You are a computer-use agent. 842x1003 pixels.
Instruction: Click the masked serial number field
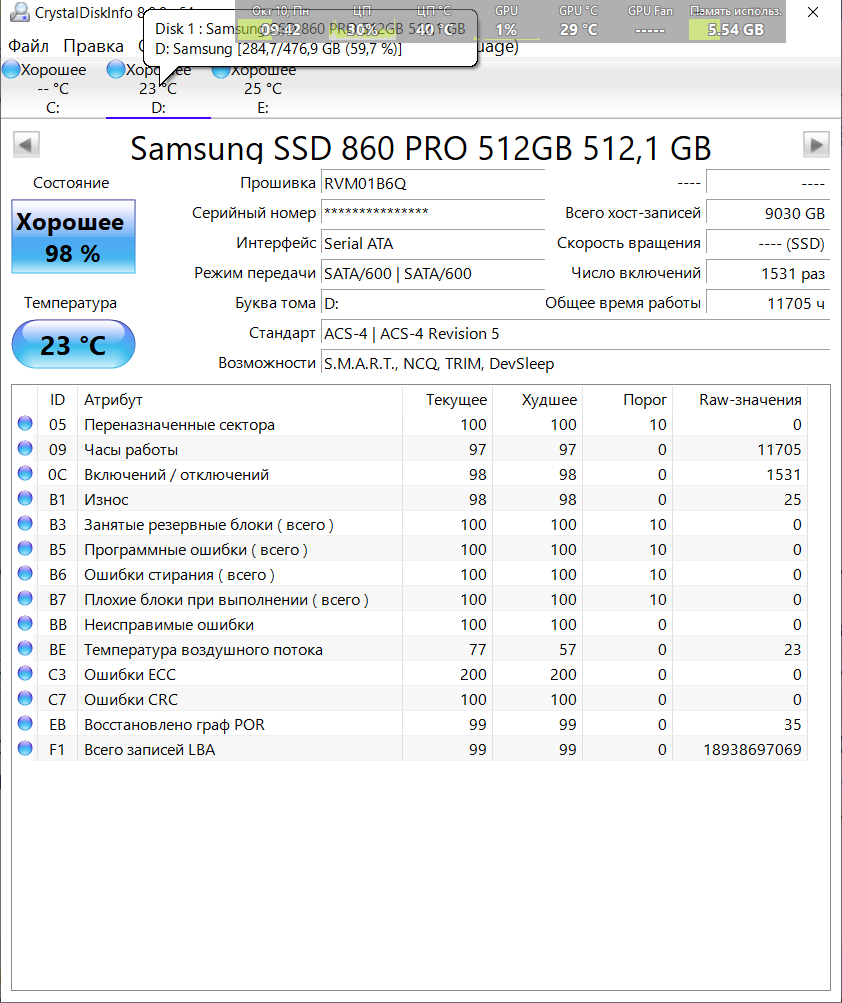[433, 213]
